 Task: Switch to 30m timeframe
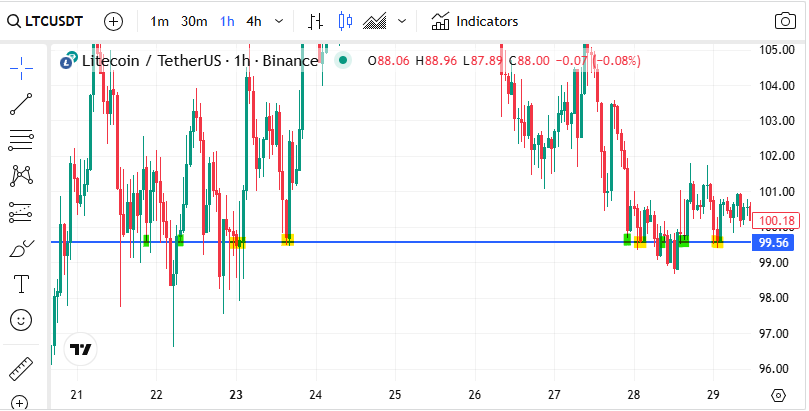tap(194, 22)
